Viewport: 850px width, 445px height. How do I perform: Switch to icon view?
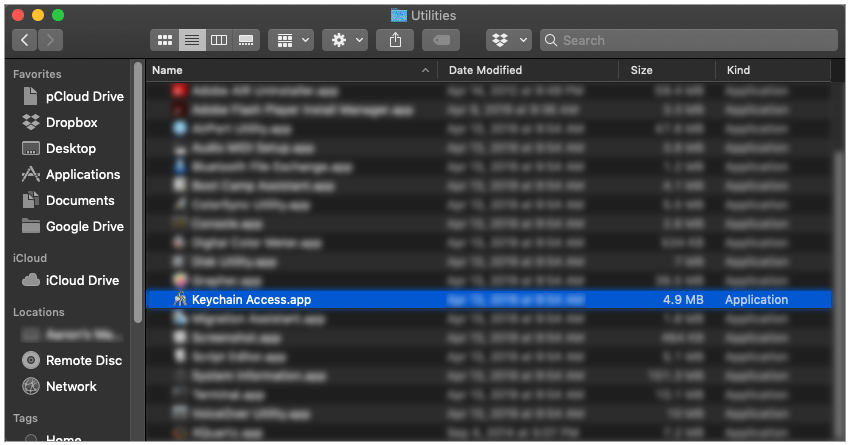pos(165,40)
